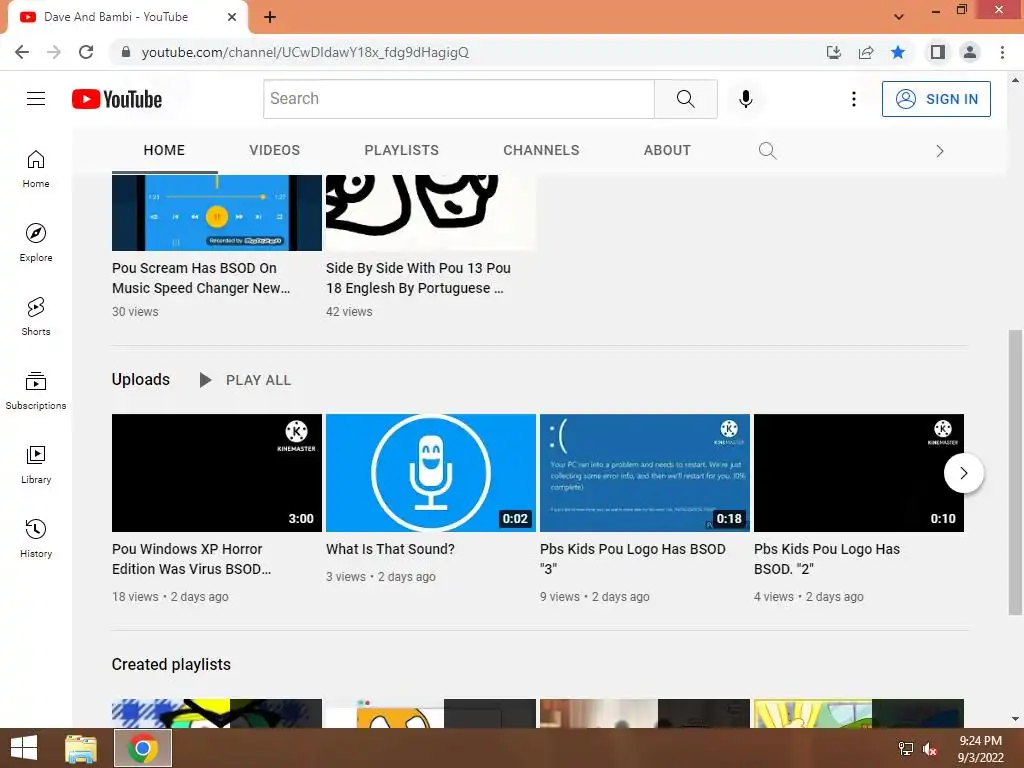Click the YouTube logo
Screen dimensions: 1024x768
click(117, 99)
